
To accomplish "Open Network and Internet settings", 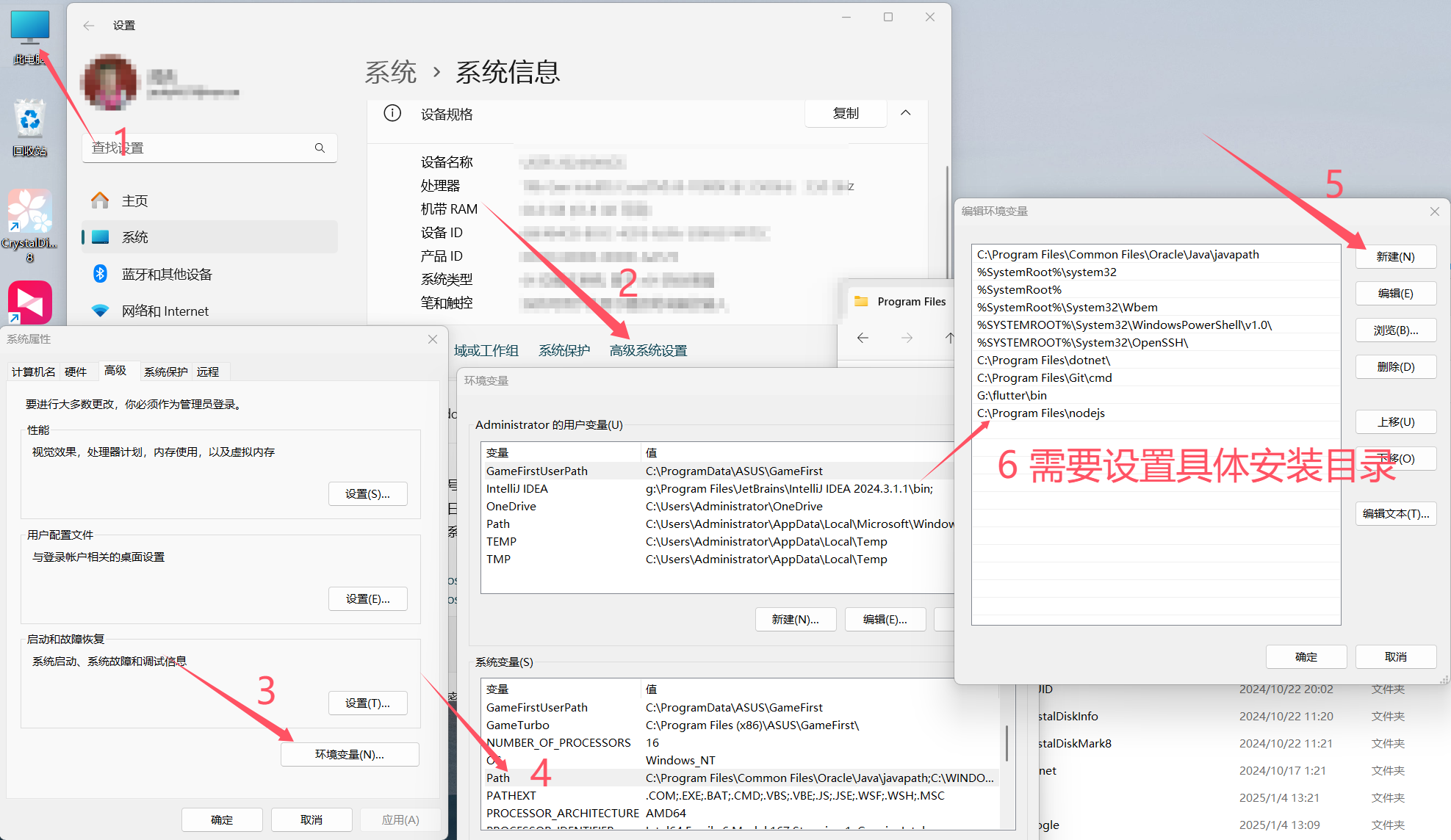I will [x=165, y=311].
